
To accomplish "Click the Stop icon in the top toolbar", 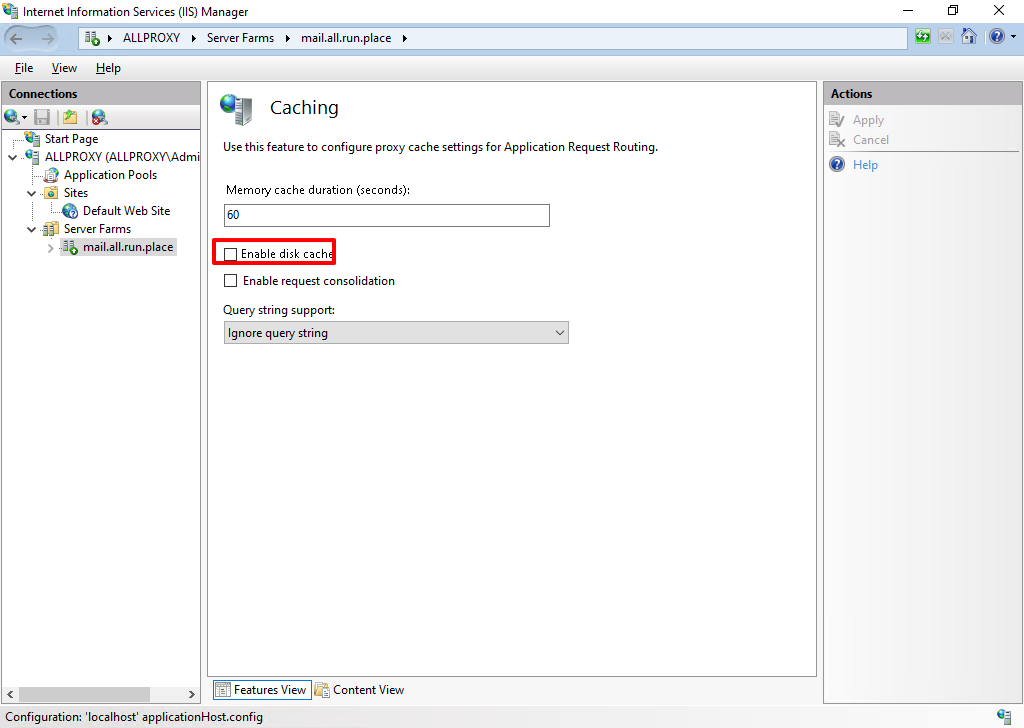I will 946,37.
